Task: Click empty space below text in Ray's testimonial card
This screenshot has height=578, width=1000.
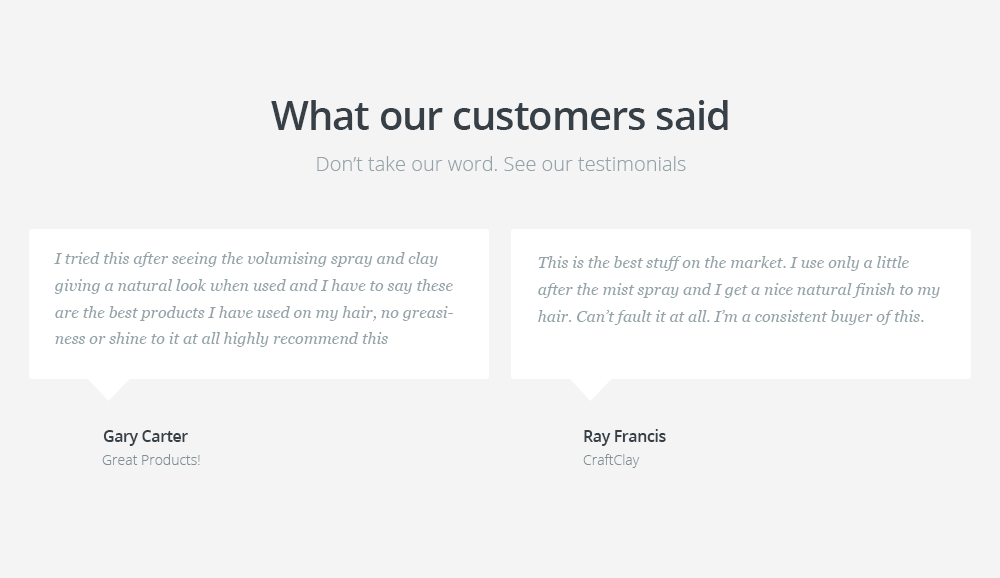Action: [741, 354]
